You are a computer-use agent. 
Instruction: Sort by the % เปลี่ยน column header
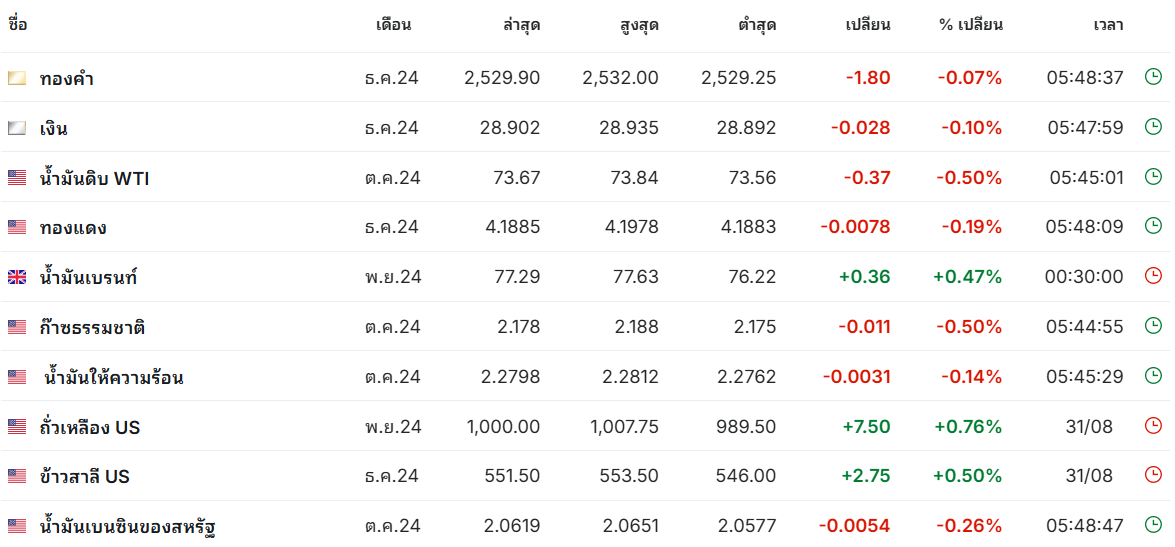tap(970, 25)
